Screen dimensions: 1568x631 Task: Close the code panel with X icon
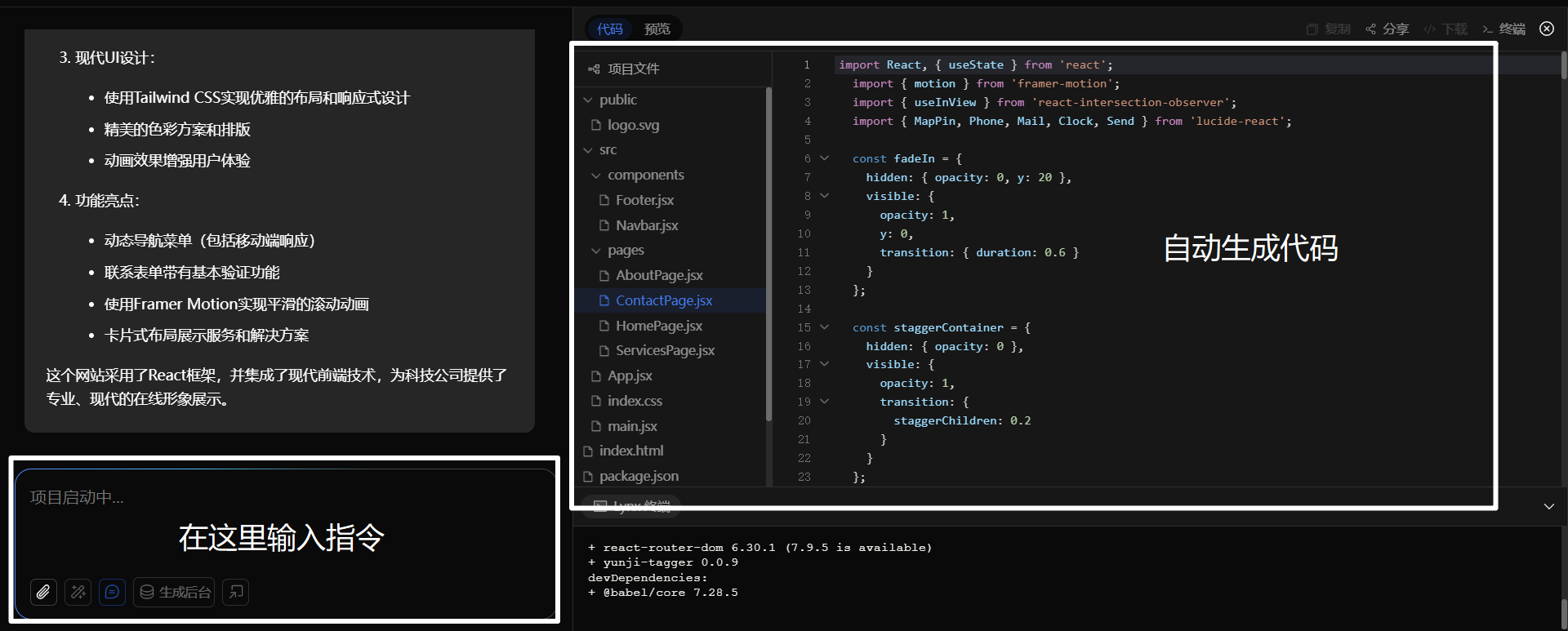point(1547,29)
